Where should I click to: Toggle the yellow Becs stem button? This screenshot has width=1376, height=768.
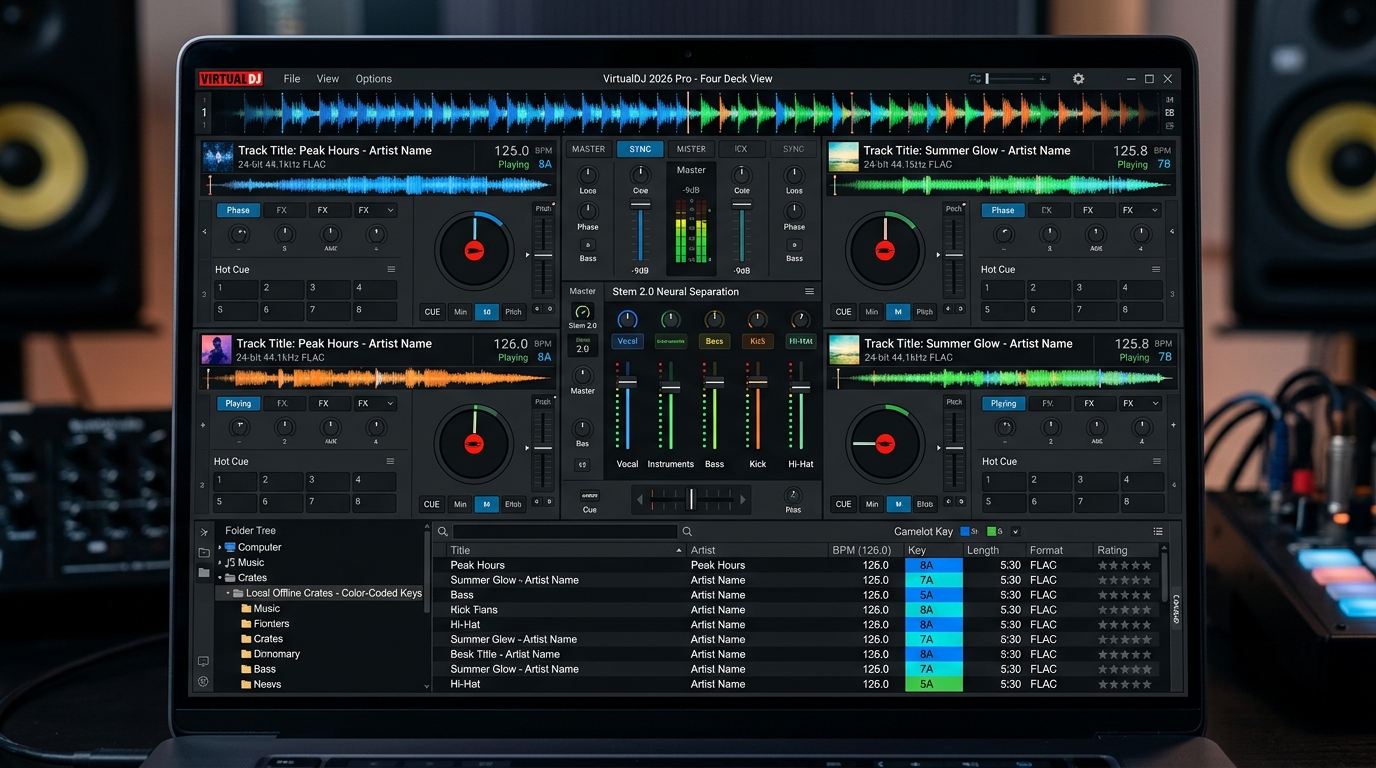tap(714, 341)
